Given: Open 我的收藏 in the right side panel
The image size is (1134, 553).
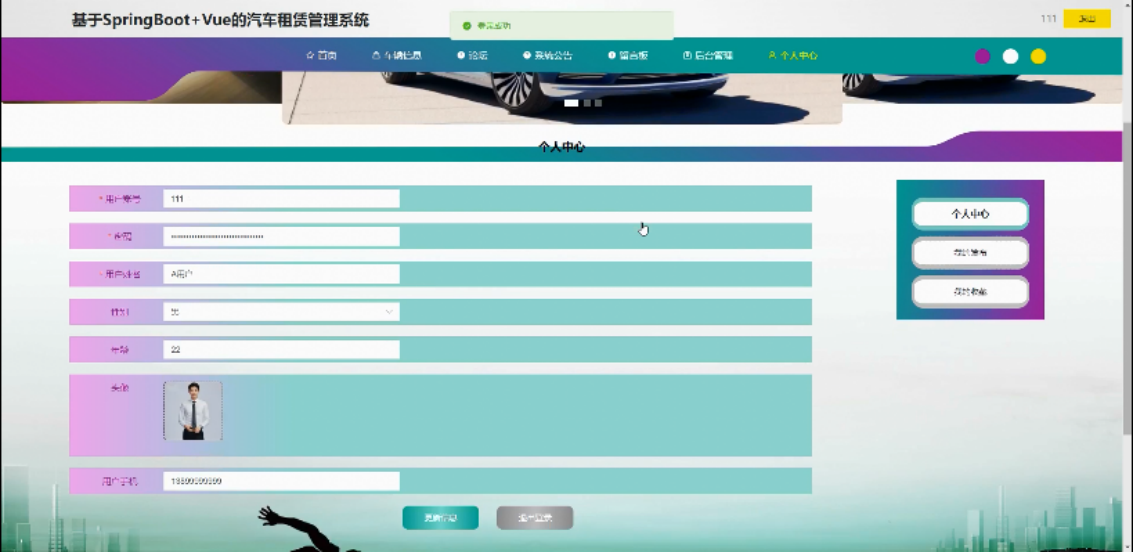Looking at the screenshot, I should pyautogui.click(x=971, y=292).
